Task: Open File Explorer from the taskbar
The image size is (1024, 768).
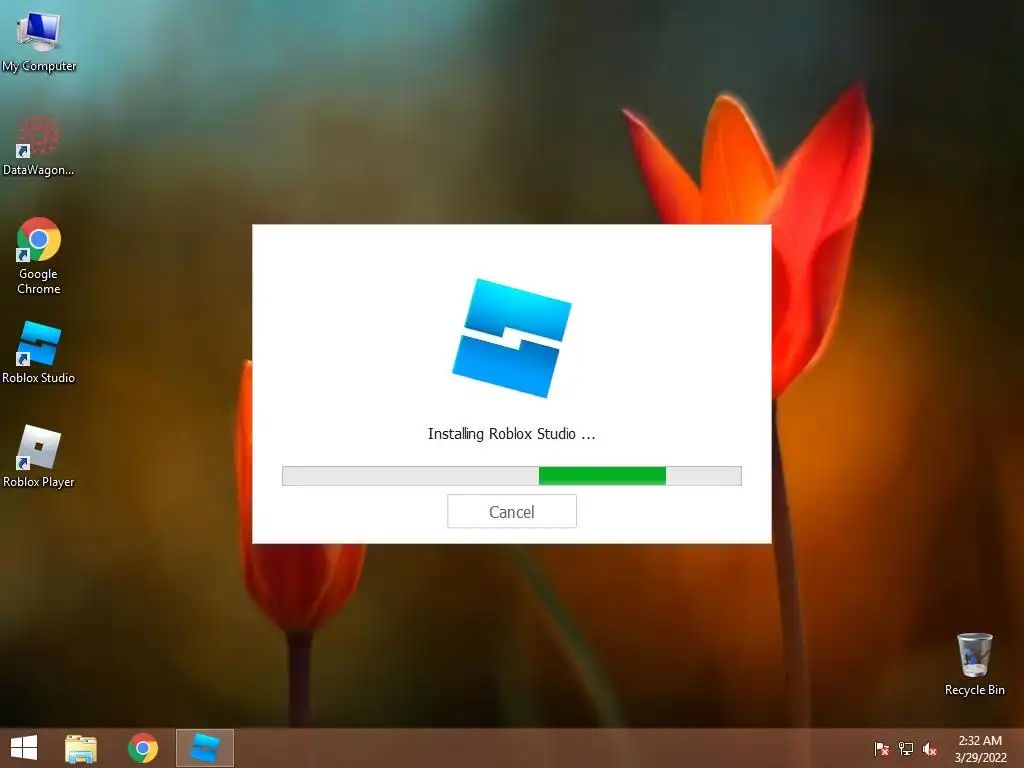Action: pyautogui.click(x=81, y=748)
